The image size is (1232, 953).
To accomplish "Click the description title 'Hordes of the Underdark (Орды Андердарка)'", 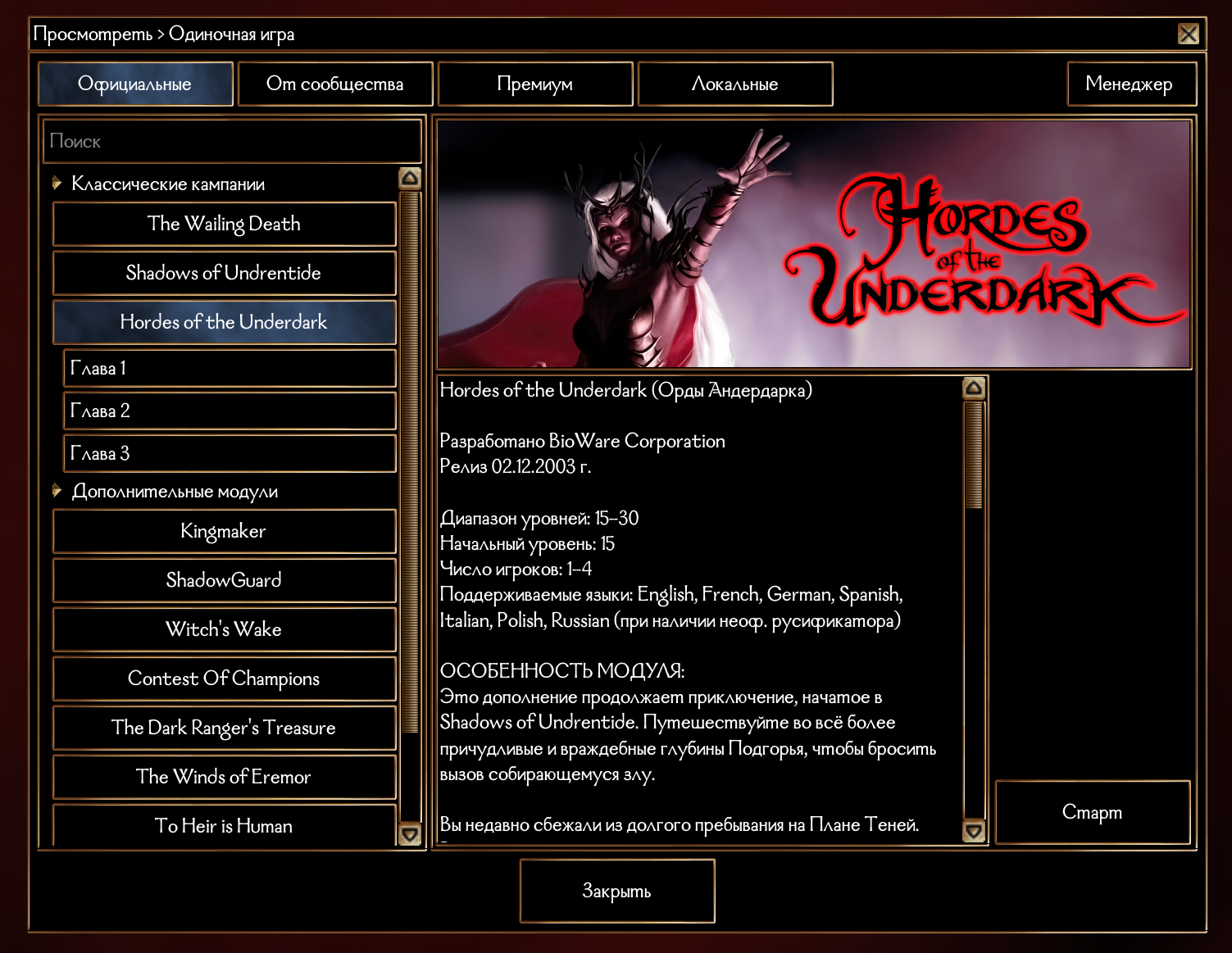I will [x=626, y=390].
